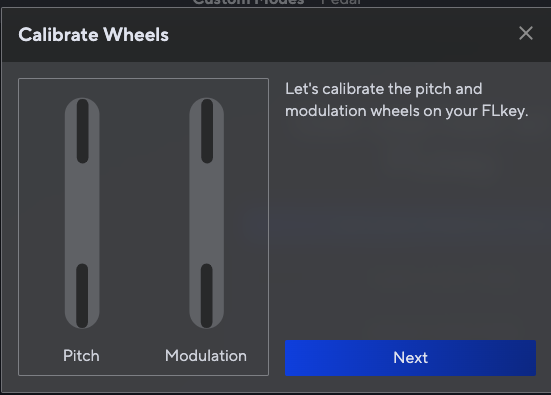
Task: Select the Modulation wheel graphic
Action: [207, 213]
